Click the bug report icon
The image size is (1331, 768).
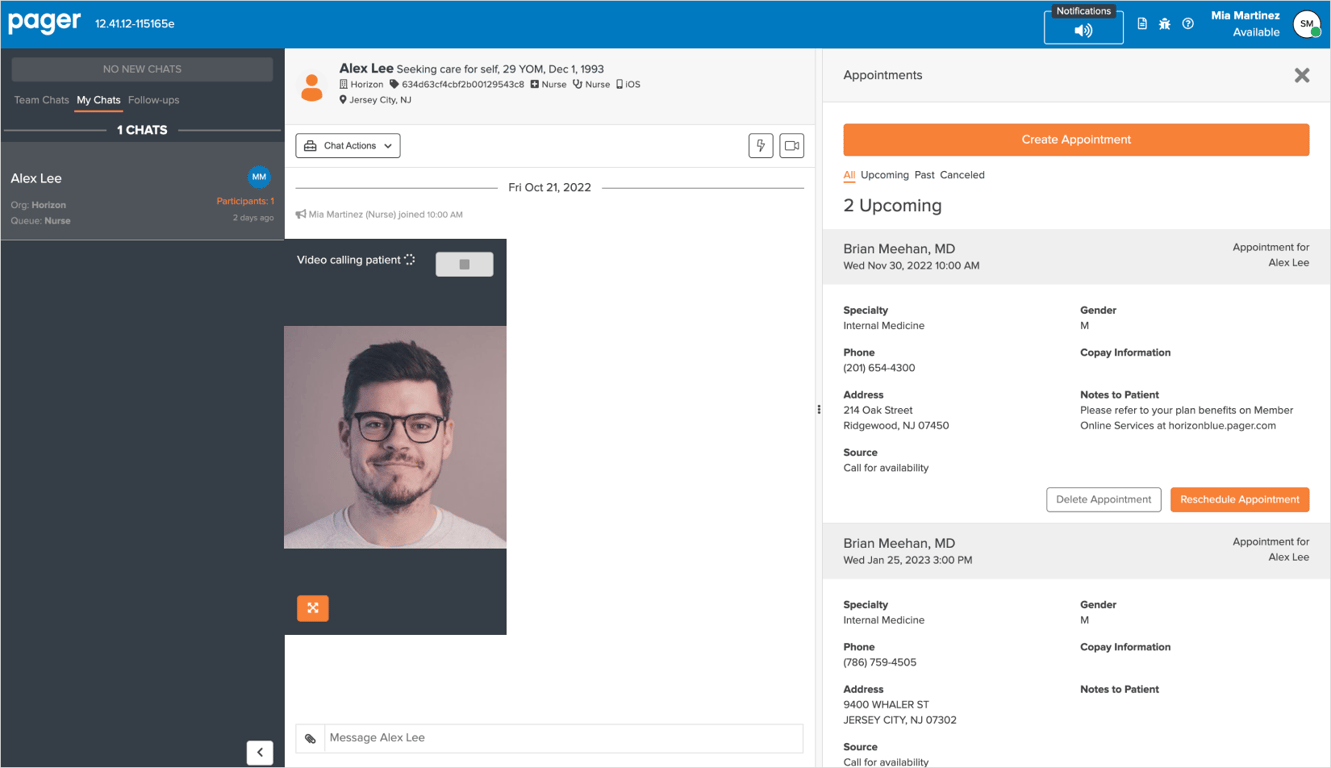tap(1165, 24)
